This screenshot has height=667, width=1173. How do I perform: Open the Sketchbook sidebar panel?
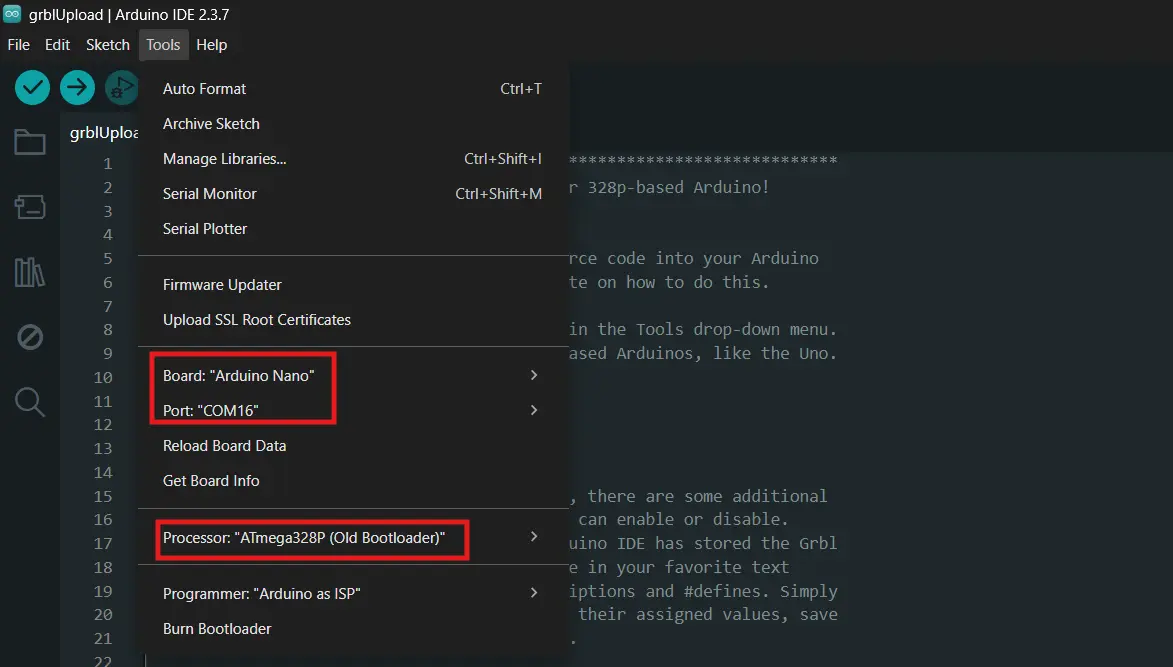(x=30, y=142)
